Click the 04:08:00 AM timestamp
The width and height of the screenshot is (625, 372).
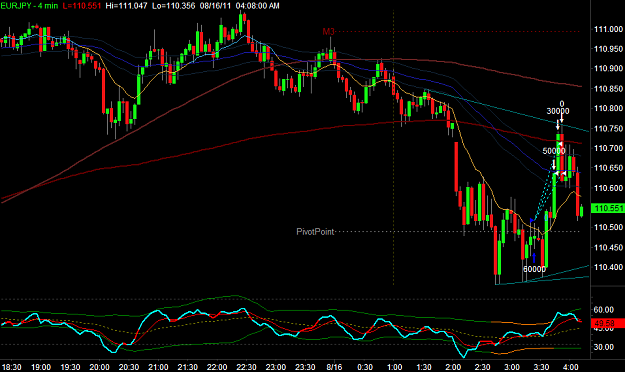coord(257,6)
